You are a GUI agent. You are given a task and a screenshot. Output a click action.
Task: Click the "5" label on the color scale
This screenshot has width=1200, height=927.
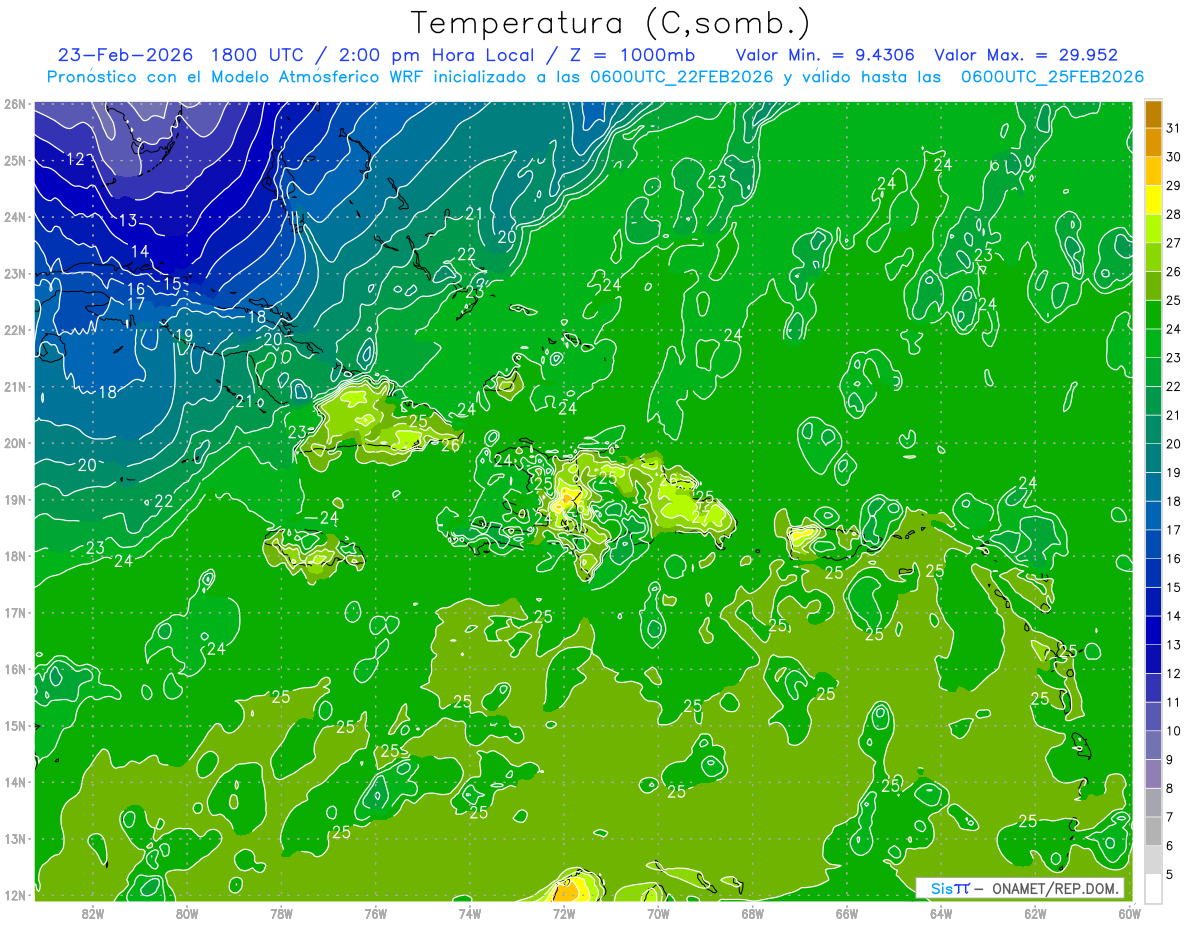click(1170, 875)
